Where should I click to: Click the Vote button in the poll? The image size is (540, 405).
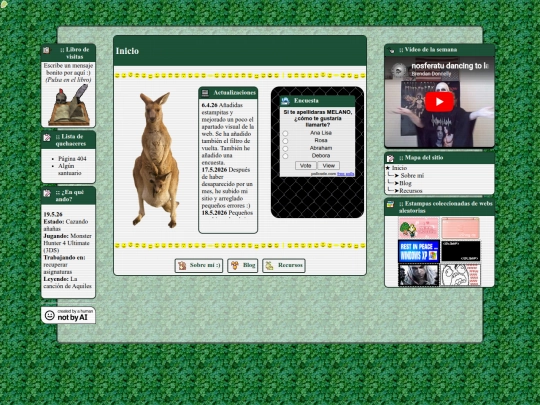[x=305, y=166]
